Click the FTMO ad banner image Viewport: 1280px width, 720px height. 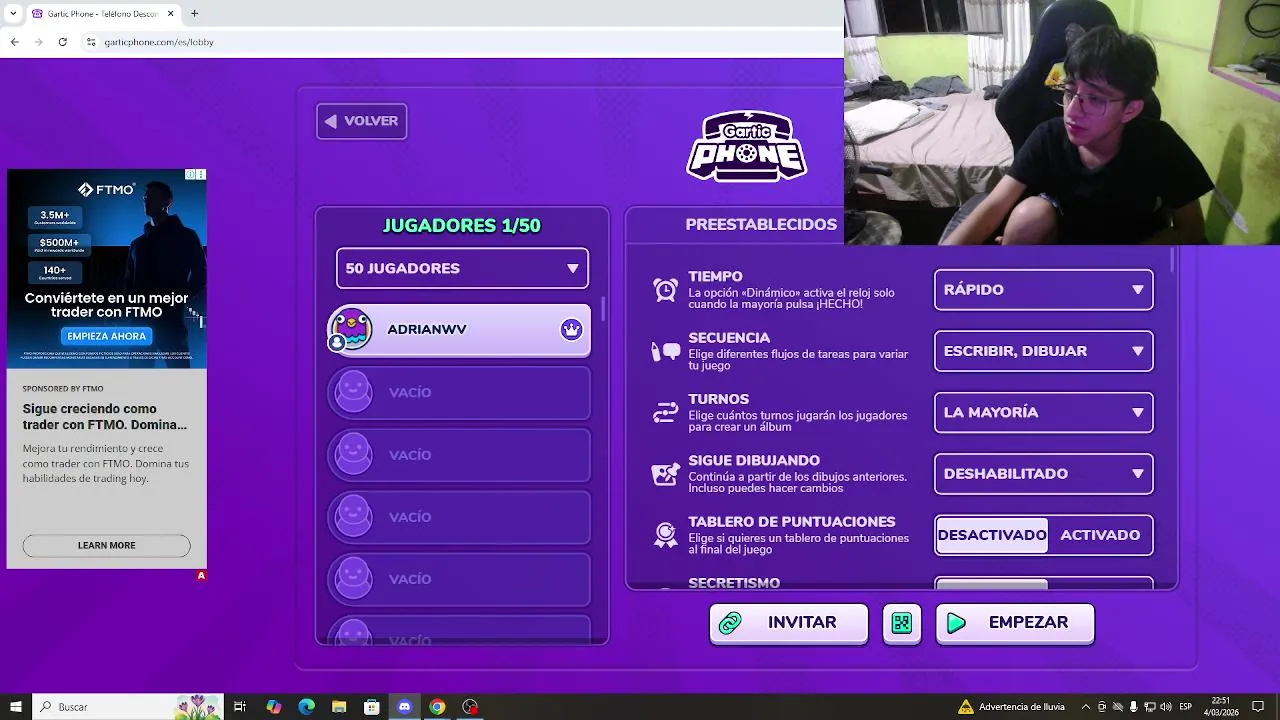(106, 270)
